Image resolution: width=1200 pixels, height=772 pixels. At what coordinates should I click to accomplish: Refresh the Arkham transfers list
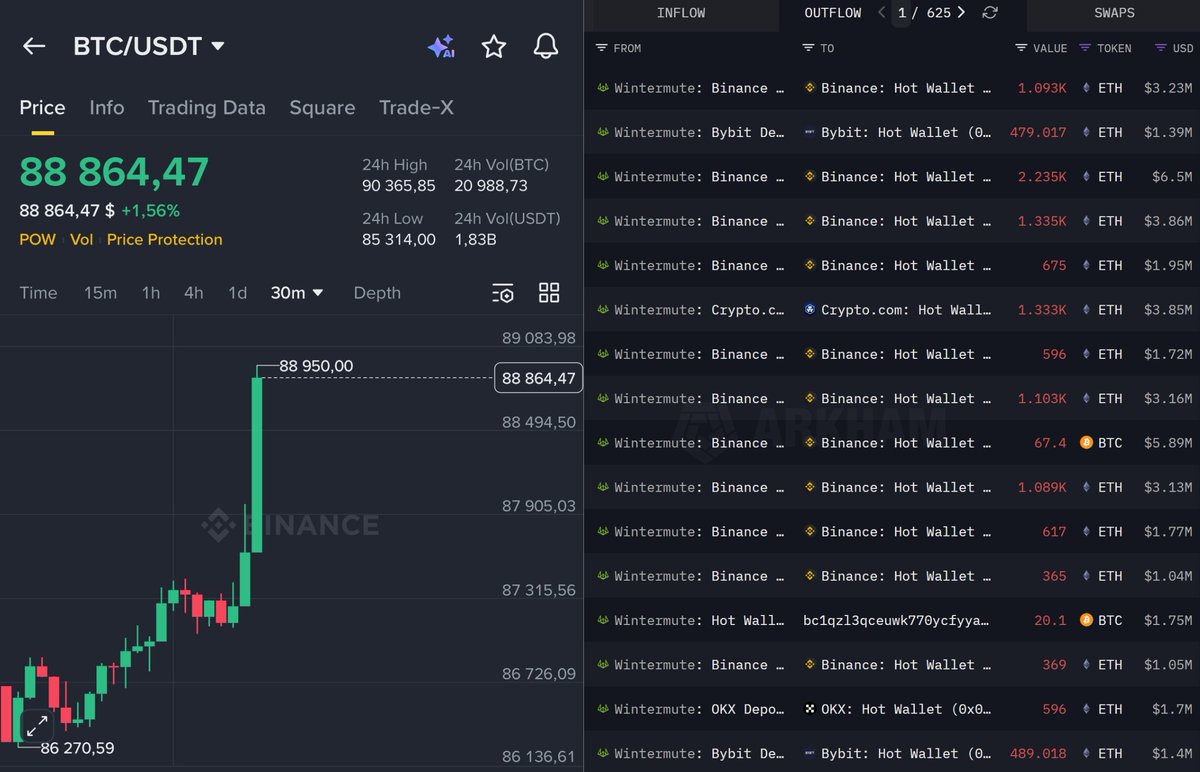click(x=990, y=13)
